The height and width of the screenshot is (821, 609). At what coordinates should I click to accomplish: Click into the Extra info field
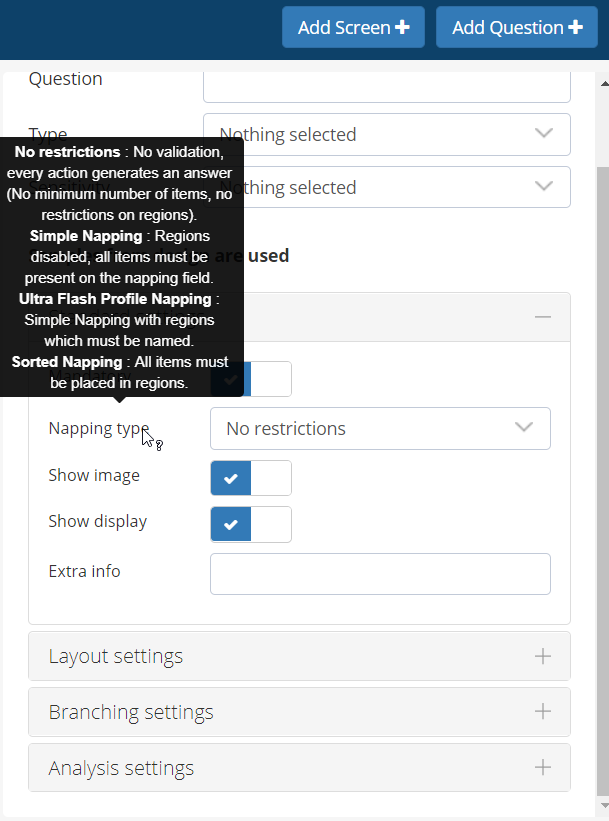point(380,574)
